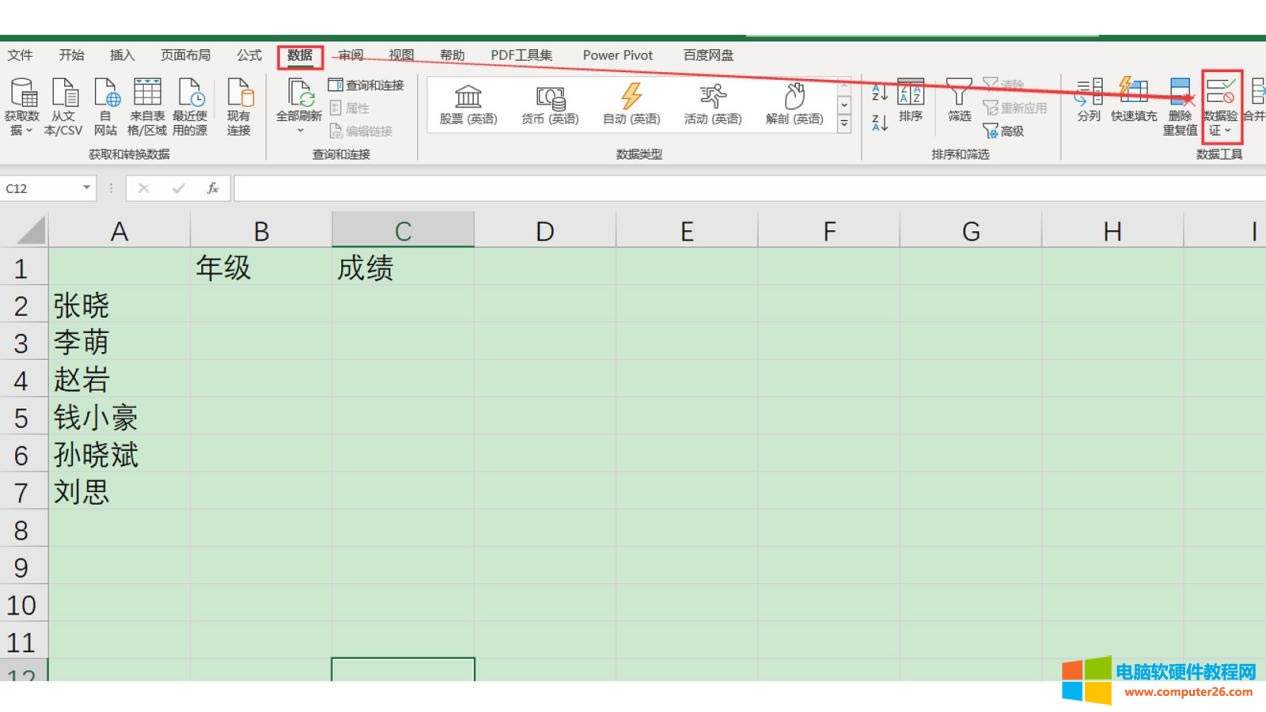
Task: Apply the 筛选 filter funnel
Action: click(x=959, y=101)
